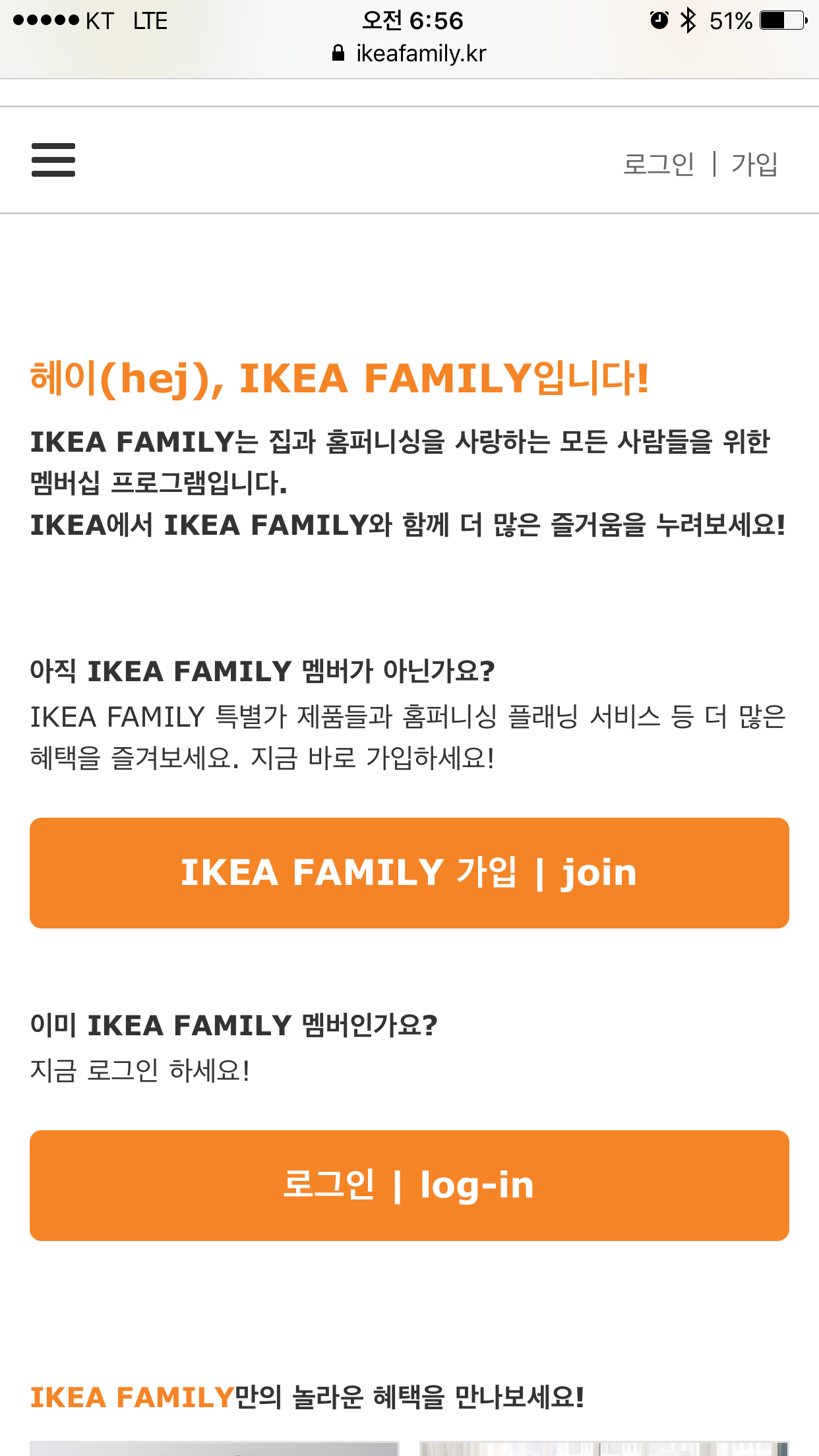Screen dimensions: 819x1456
Task: Tap the ikeafamily.kr address bar
Action: pyautogui.click(x=409, y=53)
